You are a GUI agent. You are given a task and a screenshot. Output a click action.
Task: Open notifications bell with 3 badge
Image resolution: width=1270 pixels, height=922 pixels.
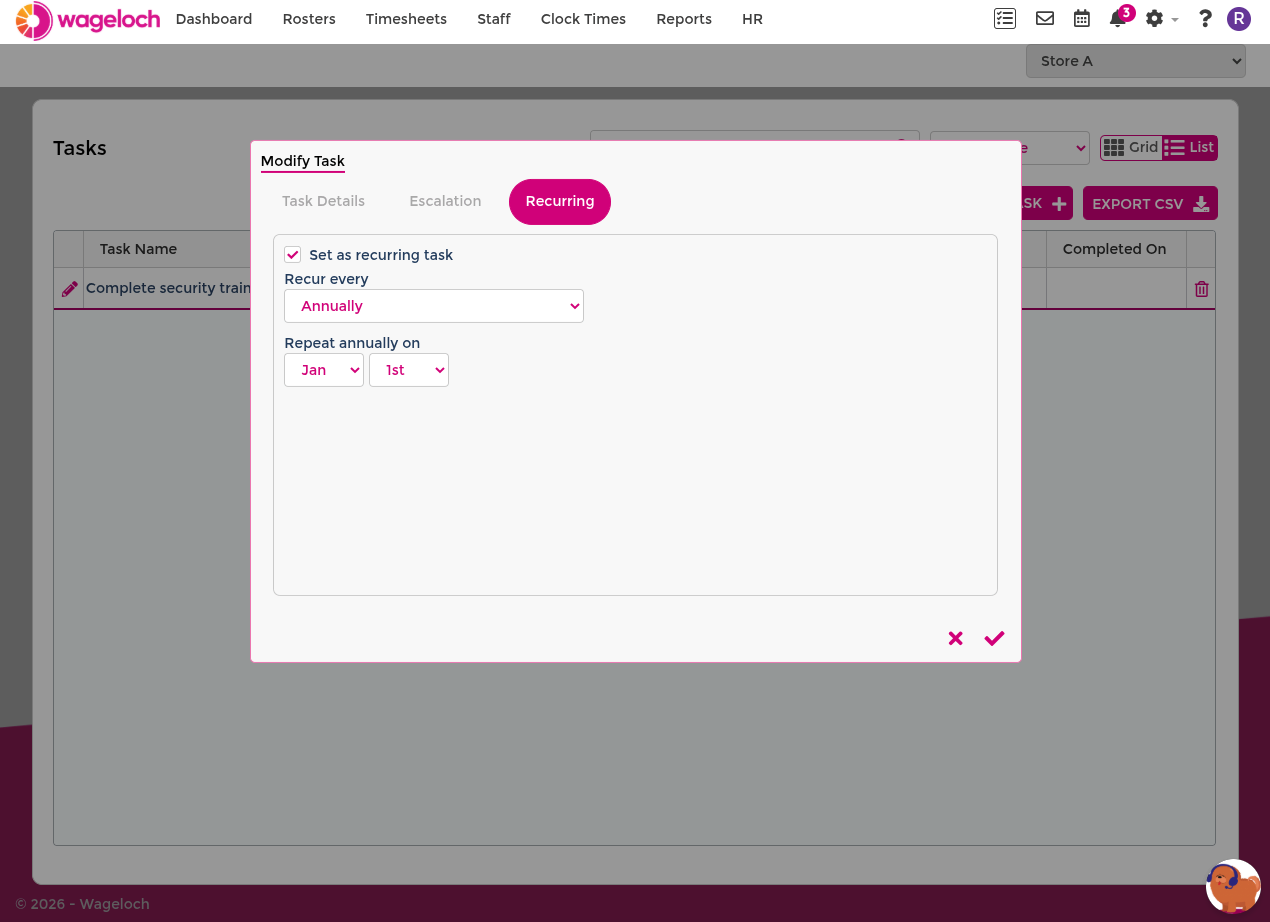coord(1119,18)
